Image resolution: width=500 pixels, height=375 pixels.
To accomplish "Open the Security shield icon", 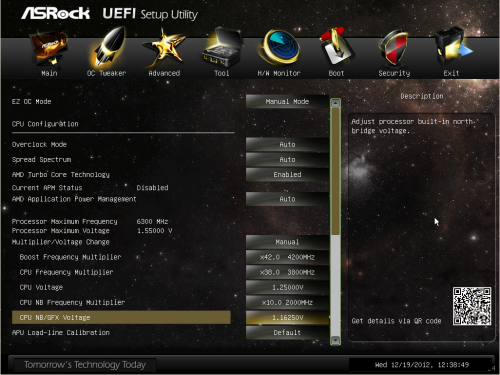I will pyautogui.click(x=394, y=48).
